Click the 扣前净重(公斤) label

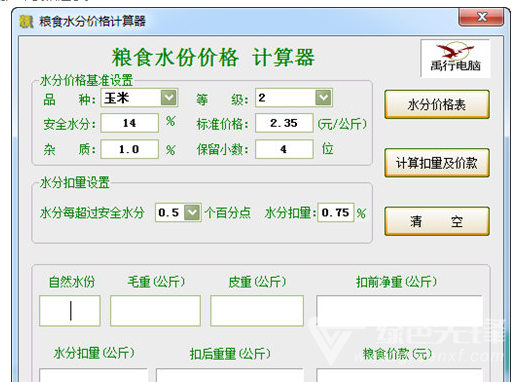tap(396, 282)
